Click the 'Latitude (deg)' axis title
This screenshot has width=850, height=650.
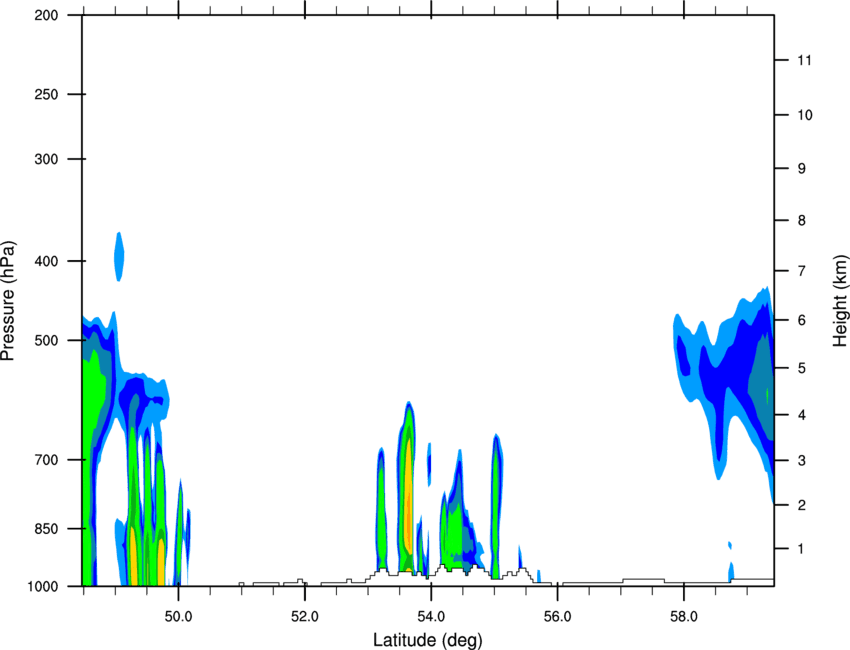[428, 640]
